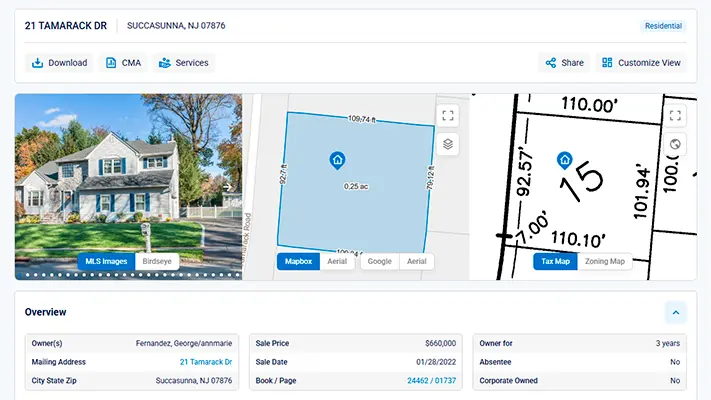Click home marker on parcel map
Viewport: 711px width, 400px height.
(337, 159)
